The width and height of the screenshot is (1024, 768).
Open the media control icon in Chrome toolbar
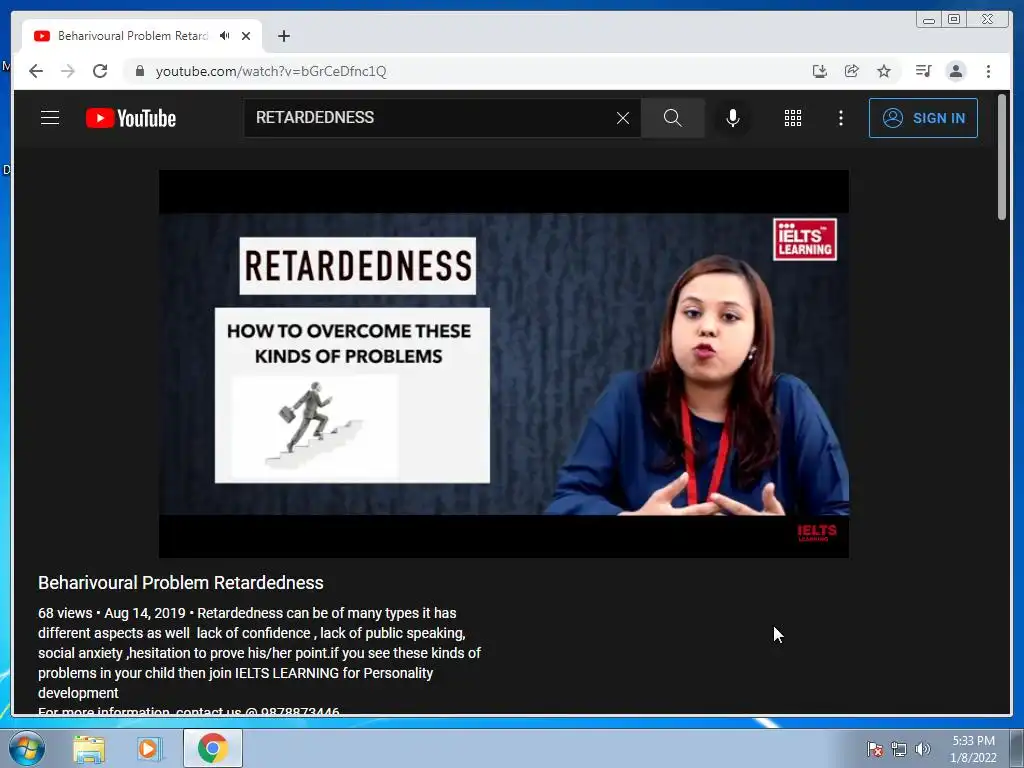click(x=923, y=71)
